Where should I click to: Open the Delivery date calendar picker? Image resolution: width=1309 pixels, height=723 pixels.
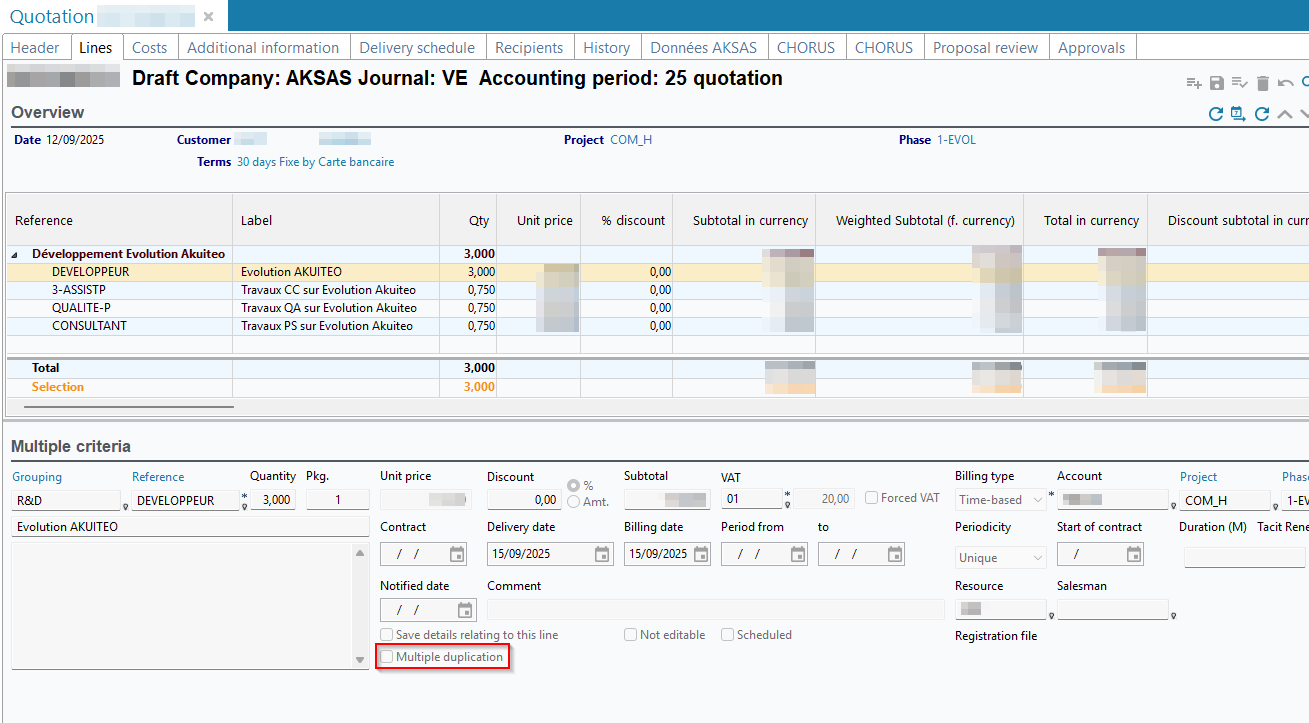tap(602, 554)
